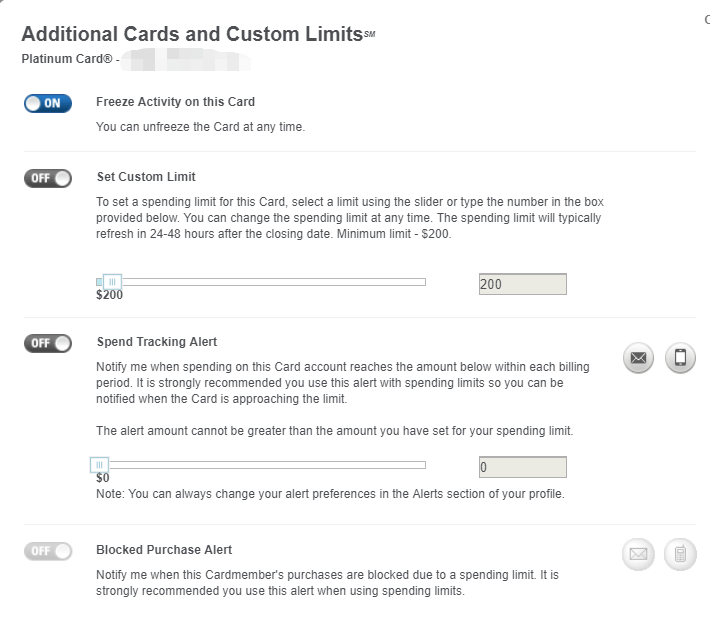Click the "Additional Cards and Custom Limits" heading

tap(192, 35)
